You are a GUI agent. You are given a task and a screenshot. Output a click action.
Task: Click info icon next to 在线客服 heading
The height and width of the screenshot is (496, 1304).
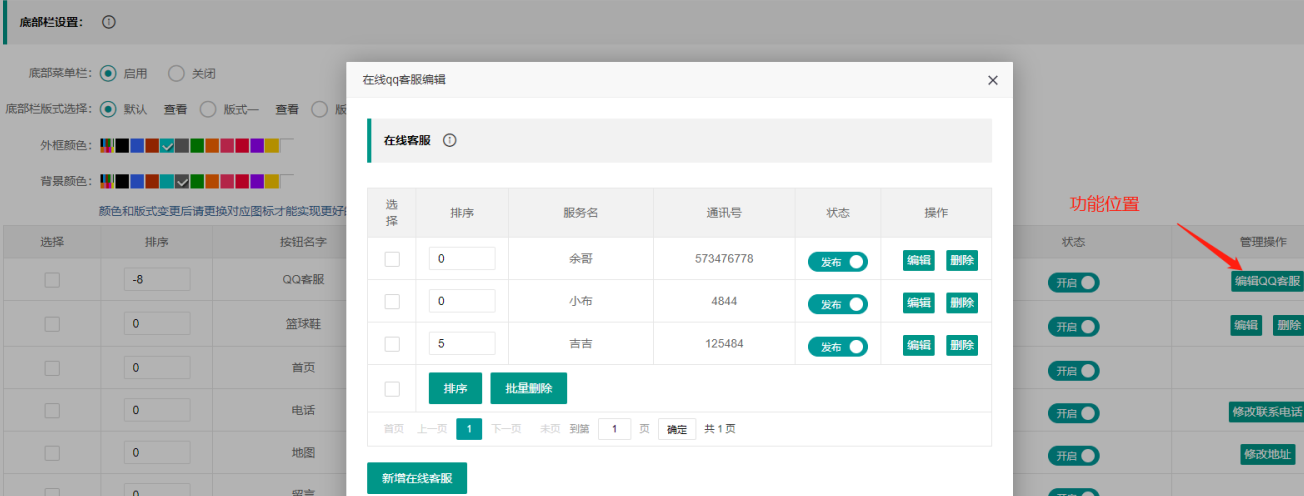click(x=450, y=141)
